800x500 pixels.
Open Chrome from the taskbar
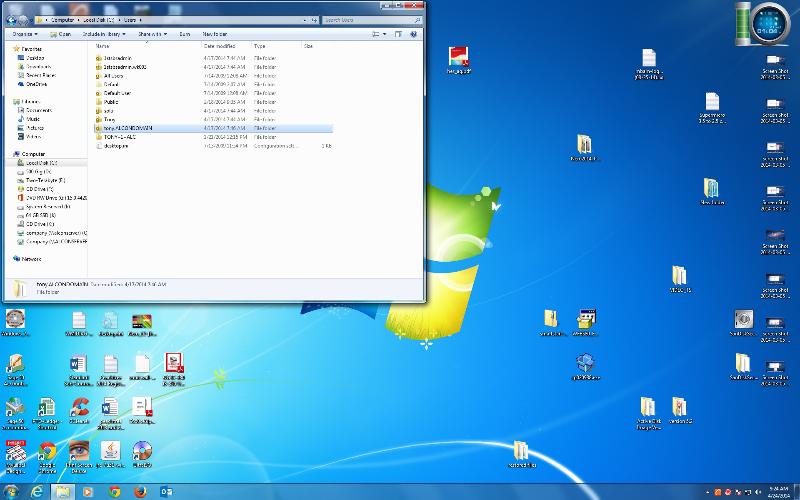pyautogui.click(x=114, y=491)
